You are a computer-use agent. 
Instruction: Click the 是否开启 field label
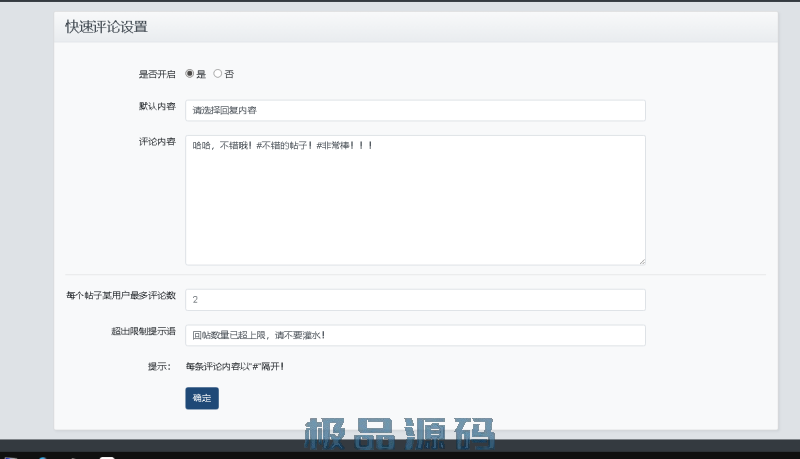(156, 74)
